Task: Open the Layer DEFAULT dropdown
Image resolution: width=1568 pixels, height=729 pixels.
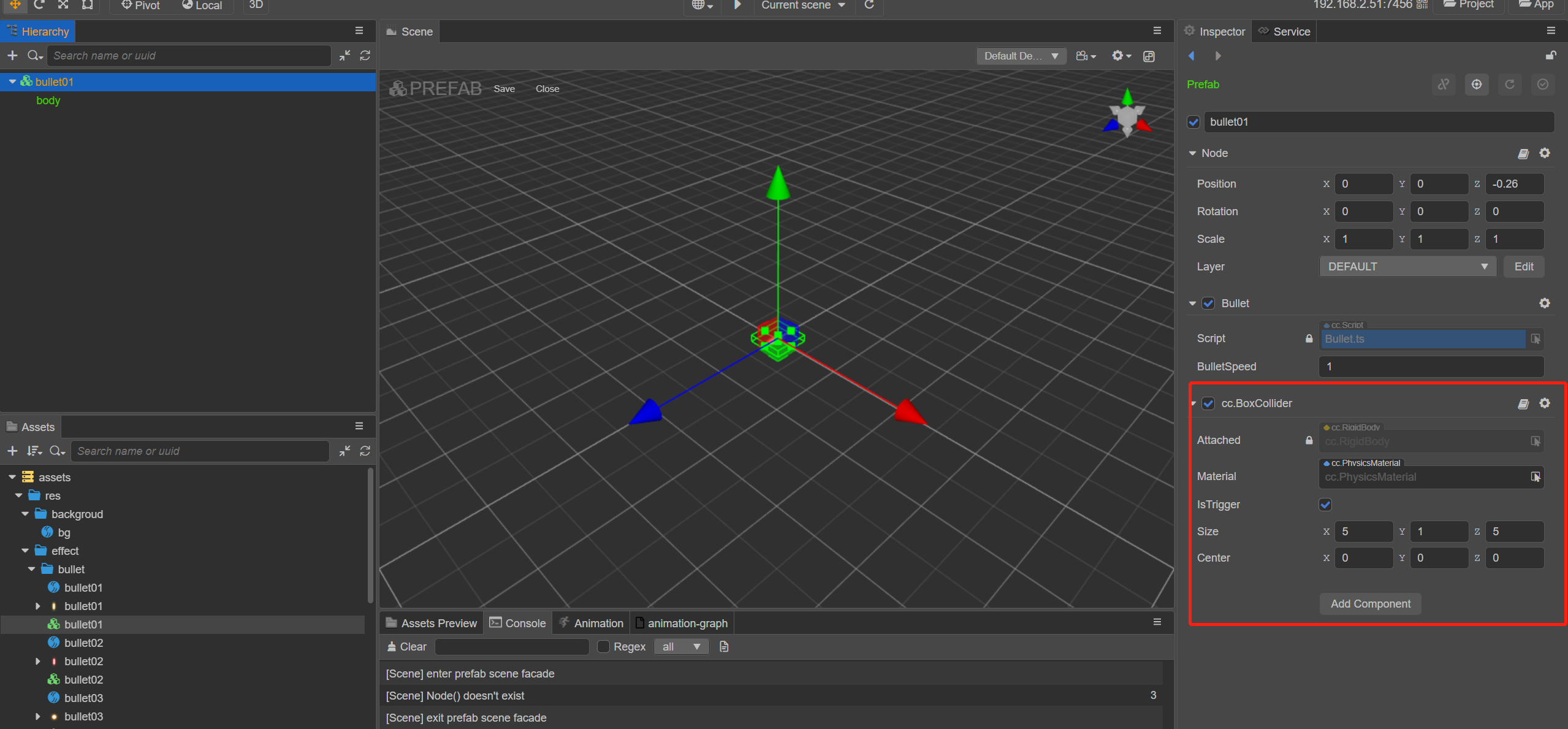Action: 1407,267
